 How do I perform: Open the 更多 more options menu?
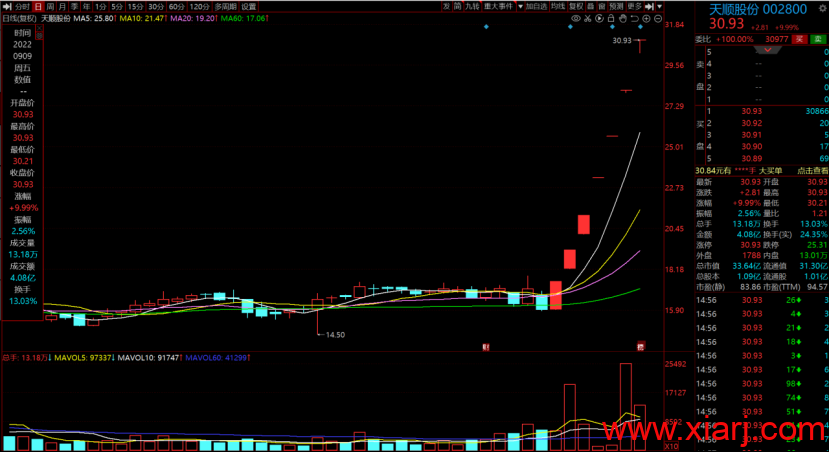tap(634, 6)
